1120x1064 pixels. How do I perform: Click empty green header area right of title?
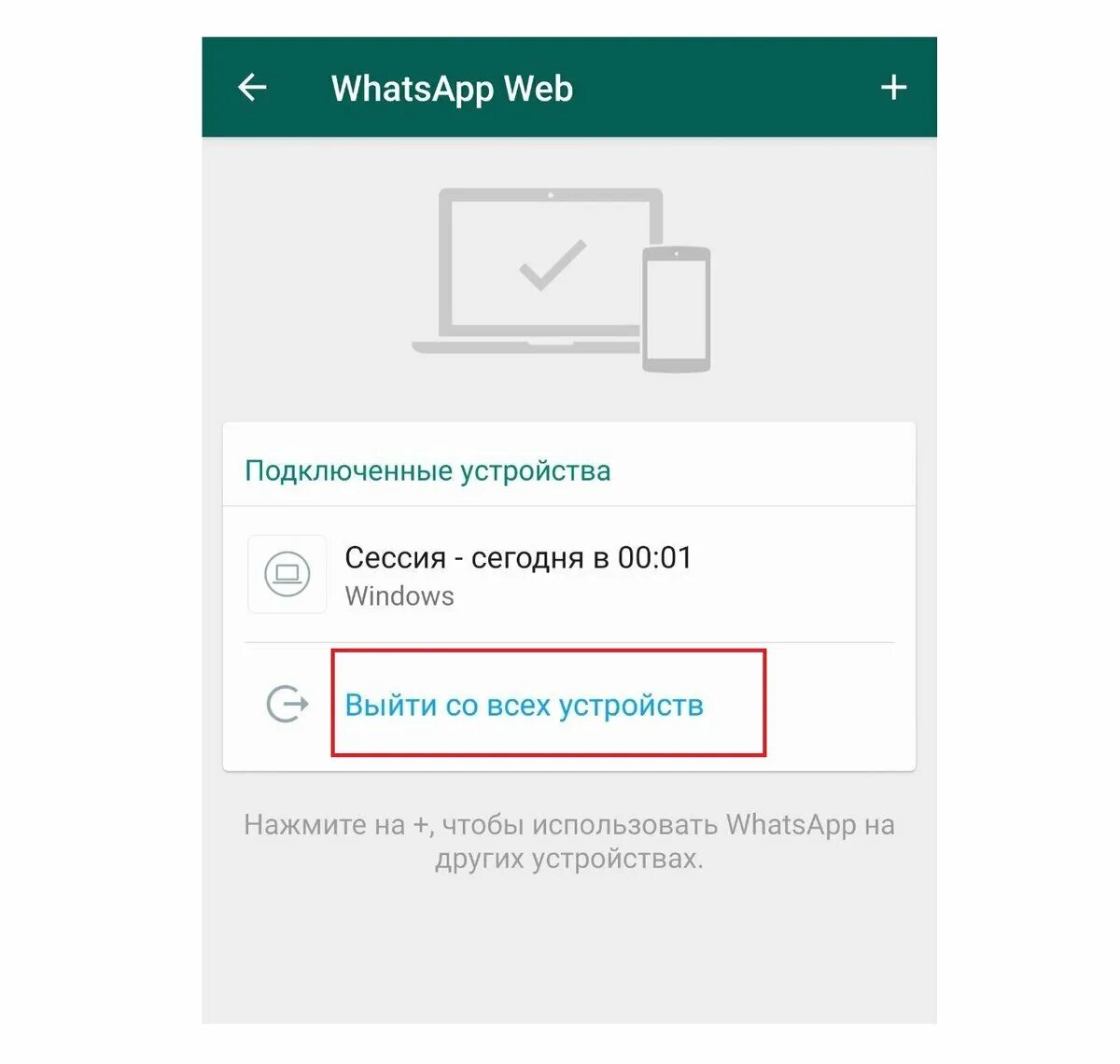[728, 88]
